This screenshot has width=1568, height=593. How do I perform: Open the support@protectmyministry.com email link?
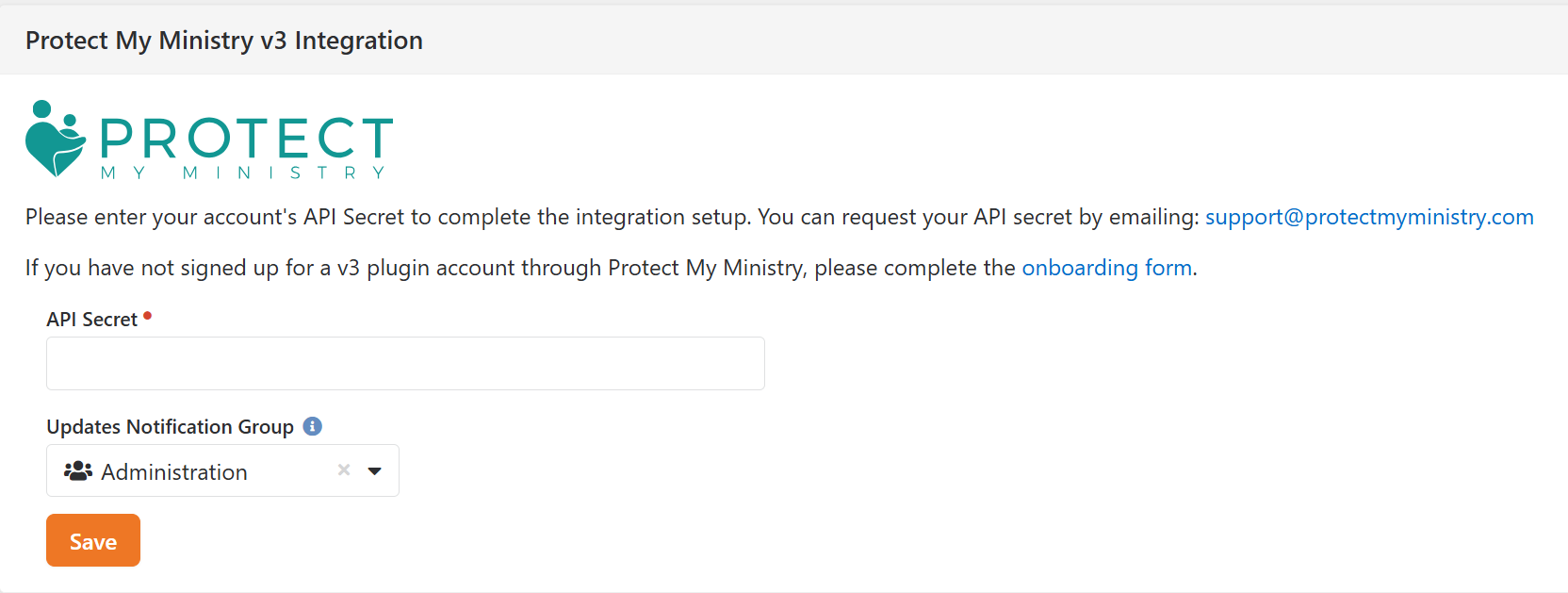point(1369,217)
